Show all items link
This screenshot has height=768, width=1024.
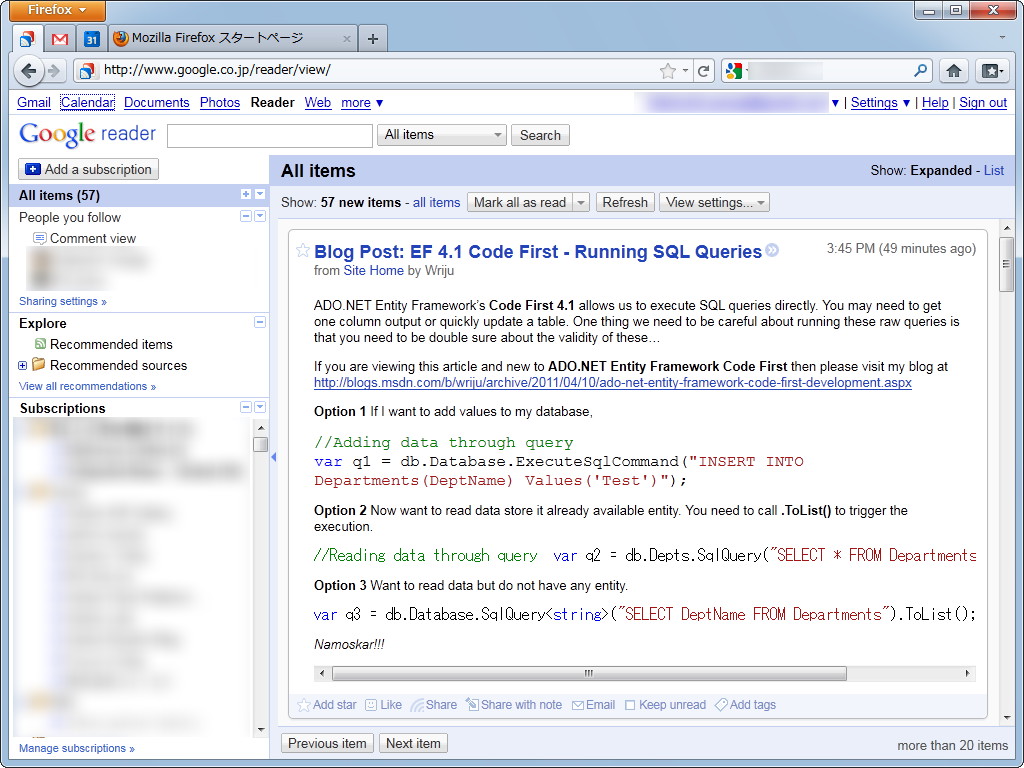(436, 202)
